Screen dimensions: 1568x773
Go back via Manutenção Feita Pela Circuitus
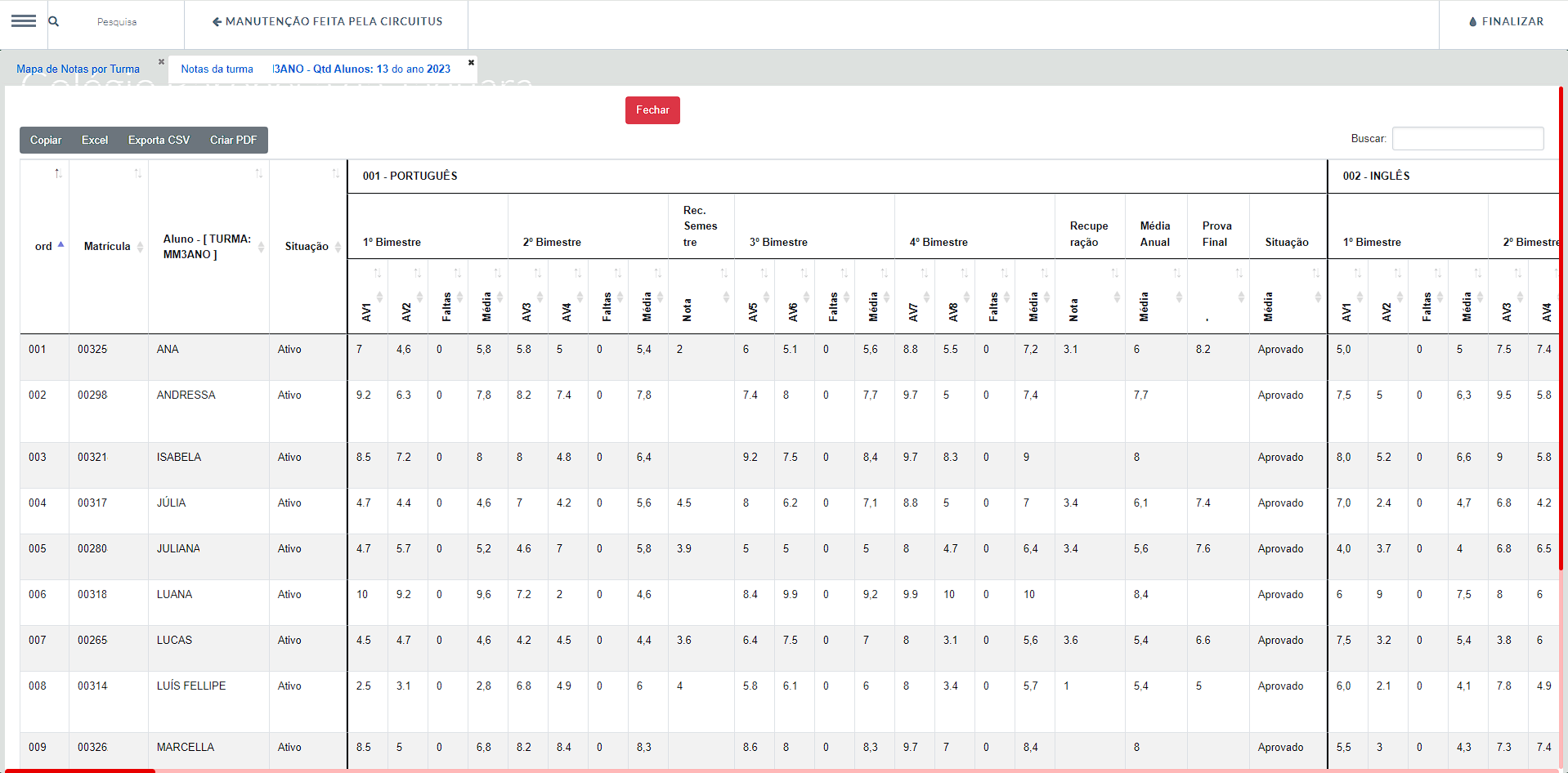coord(327,21)
